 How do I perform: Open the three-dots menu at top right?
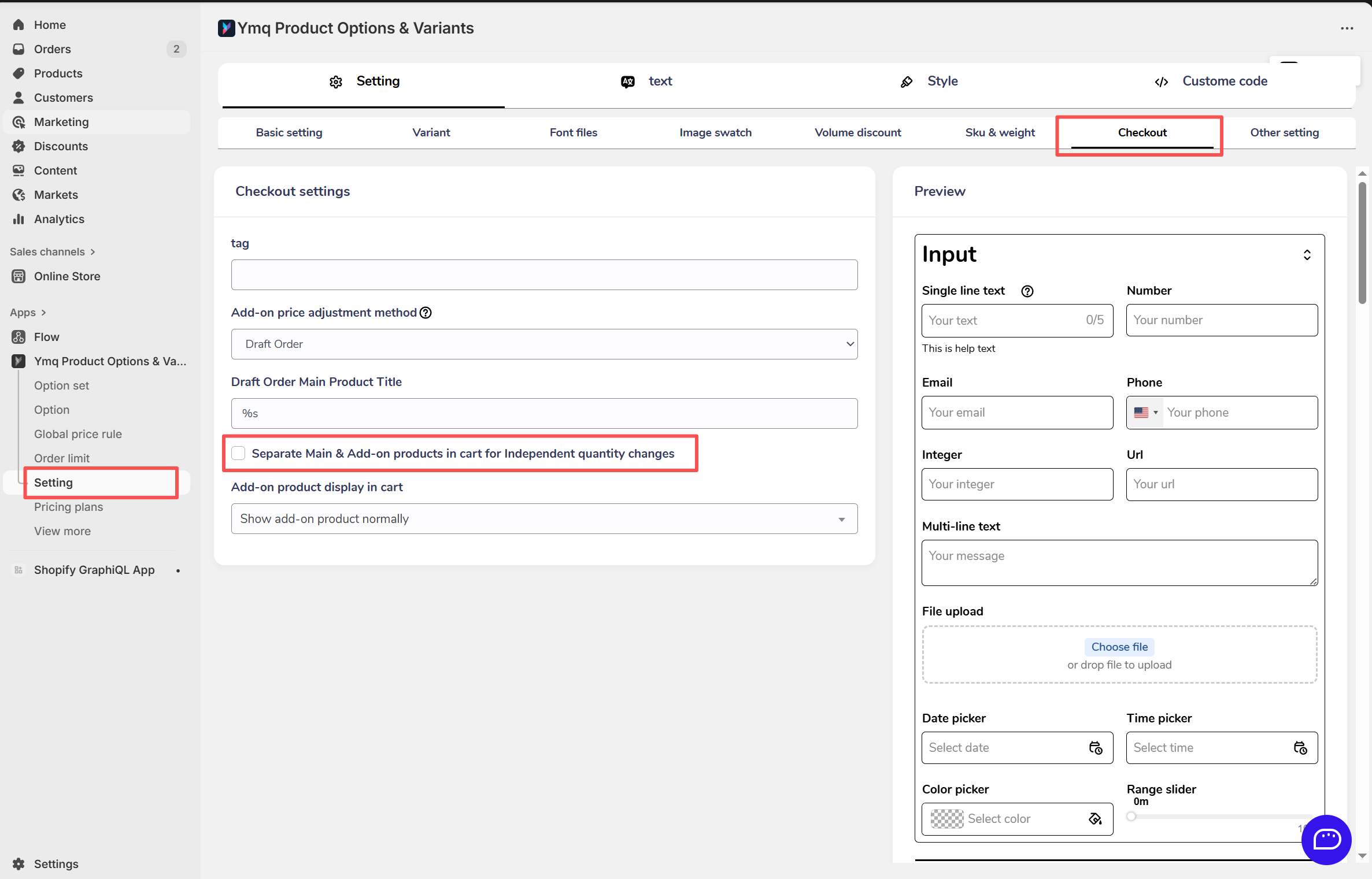coord(1347,28)
